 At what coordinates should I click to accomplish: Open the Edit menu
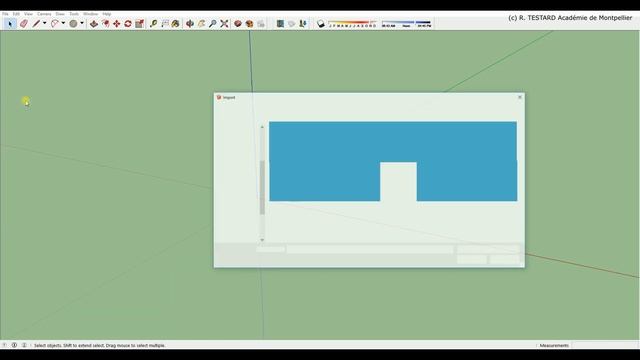[x=16, y=14]
